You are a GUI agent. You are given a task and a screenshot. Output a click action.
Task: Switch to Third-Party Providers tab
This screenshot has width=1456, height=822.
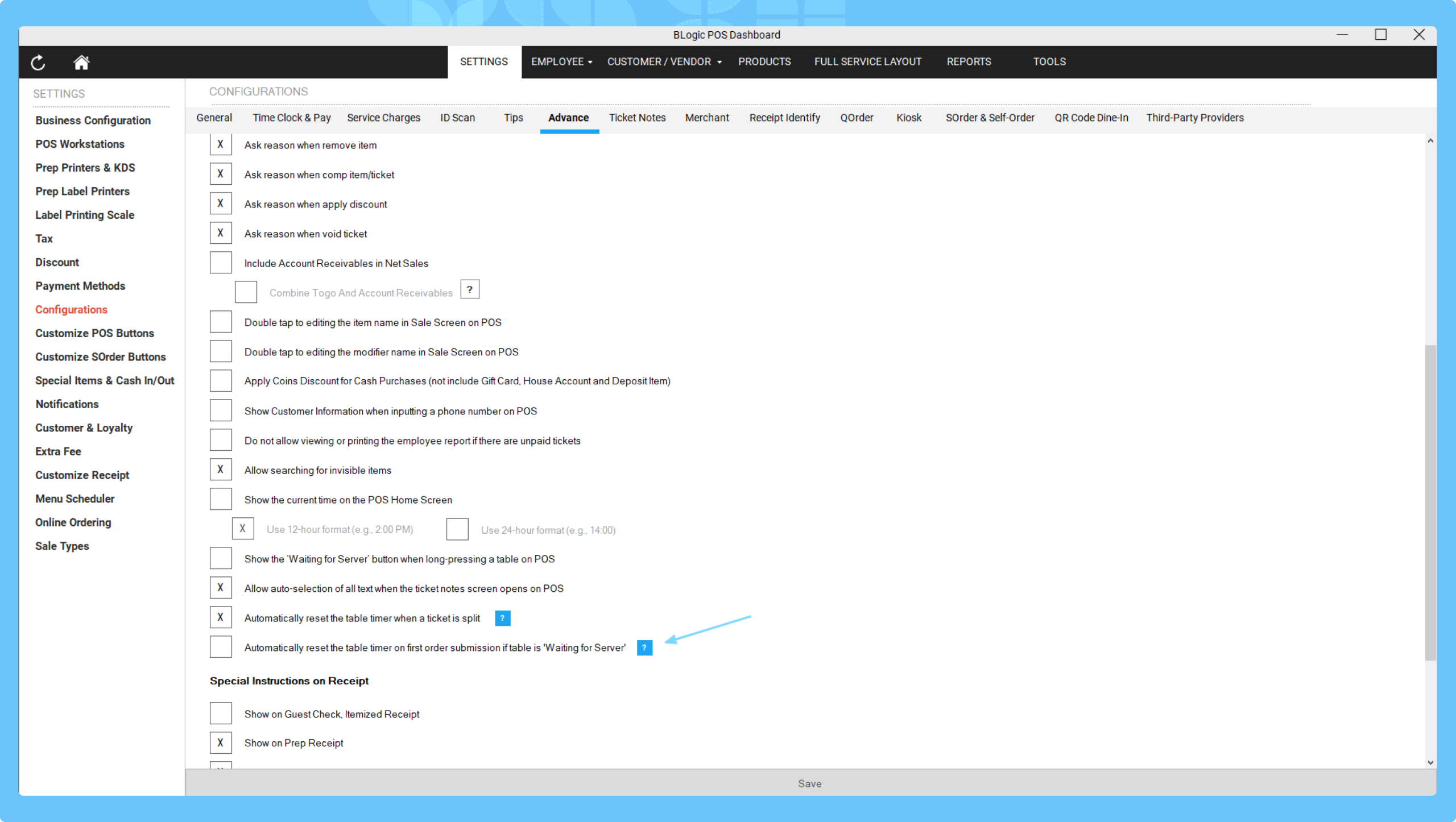click(x=1194, y=118)
